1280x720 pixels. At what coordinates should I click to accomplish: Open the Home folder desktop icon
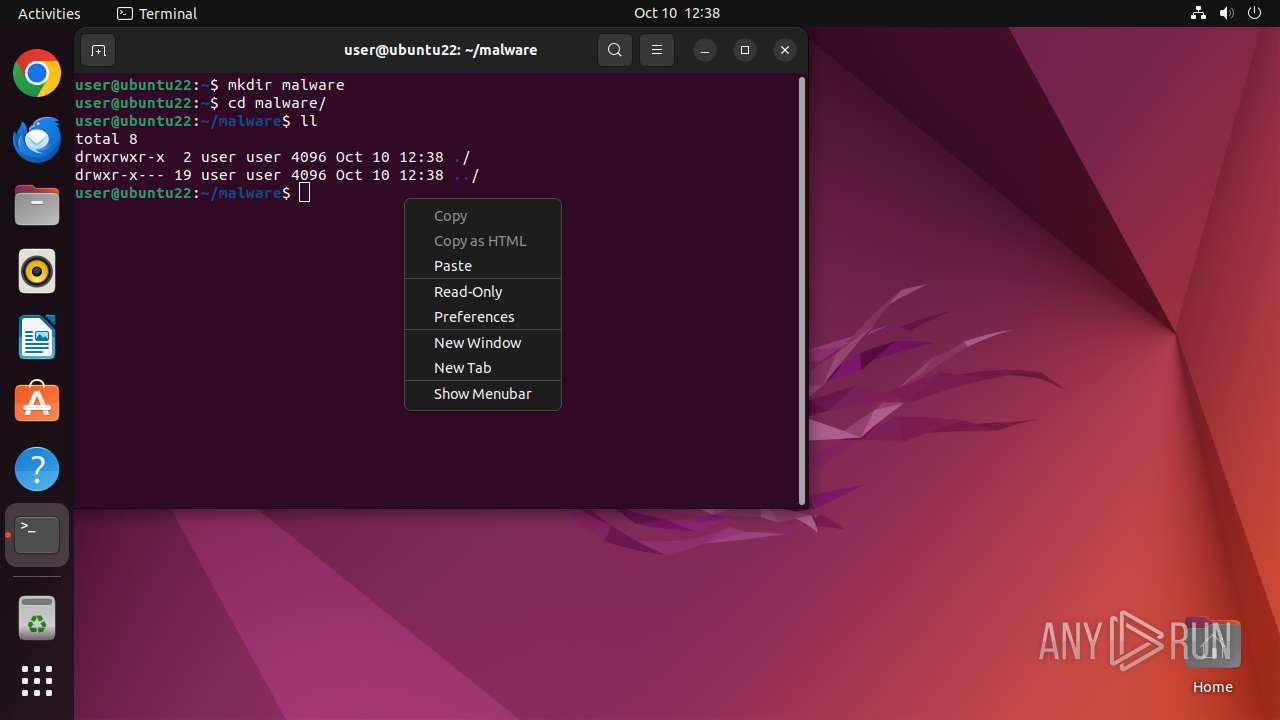(1212, 654)
